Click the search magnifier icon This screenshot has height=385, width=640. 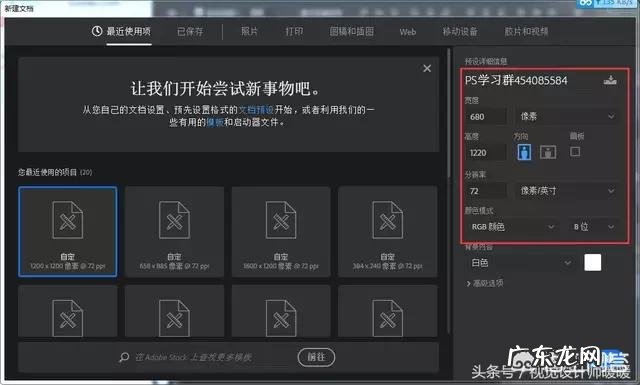(124, 357)
